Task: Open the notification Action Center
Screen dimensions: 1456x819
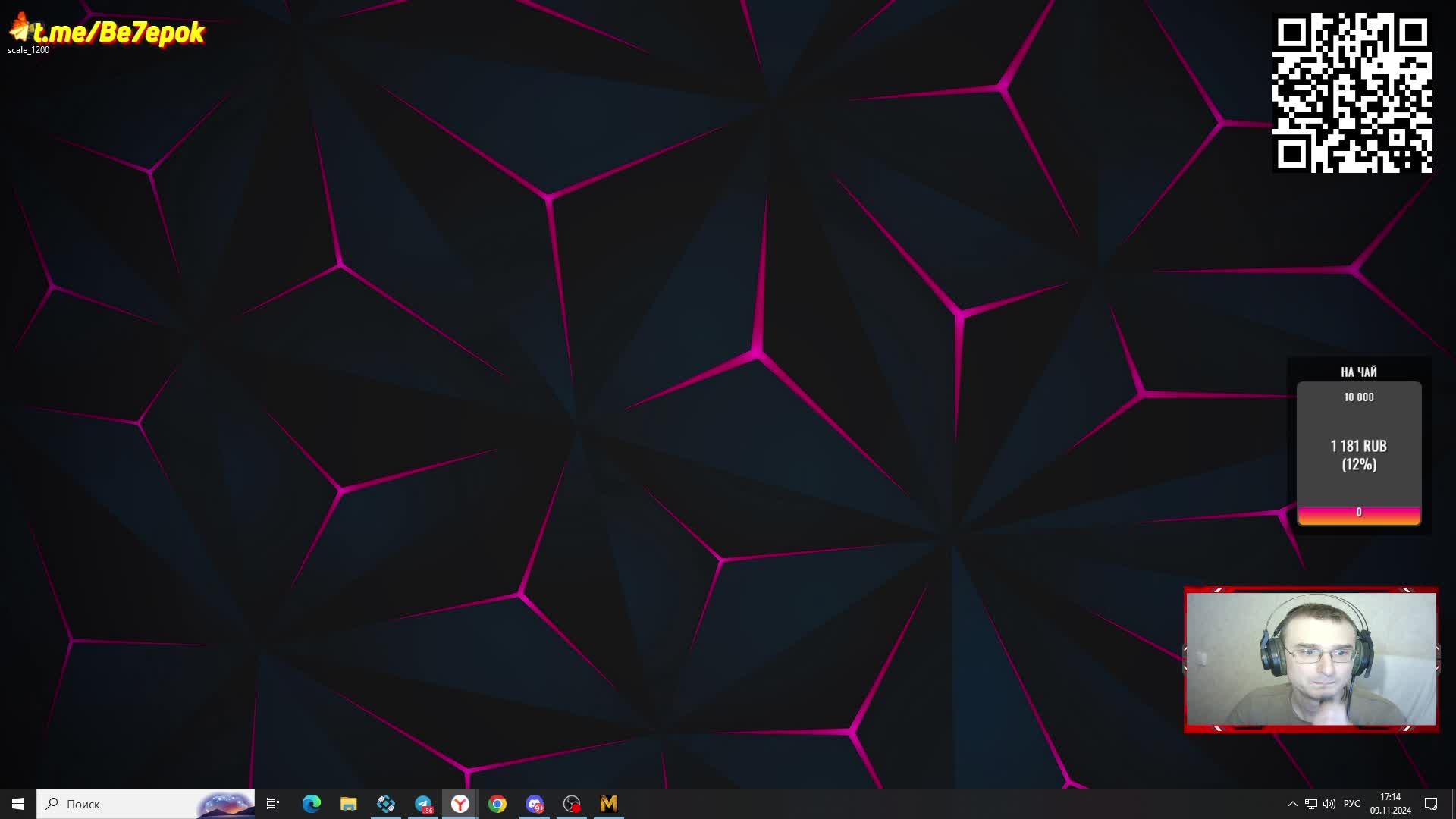Action: (x=1431, y=804)
